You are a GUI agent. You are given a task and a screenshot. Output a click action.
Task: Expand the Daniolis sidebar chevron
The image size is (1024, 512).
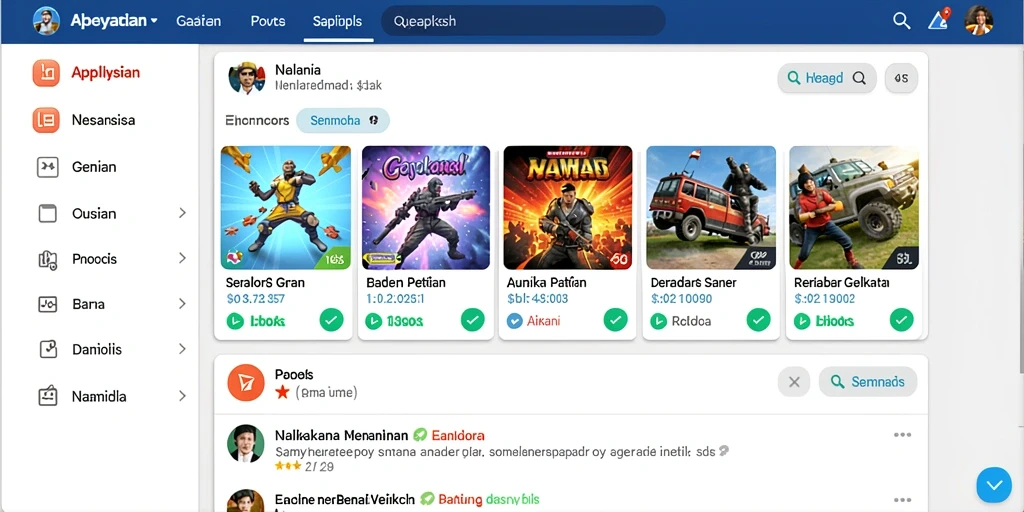pyautogui.click(x=182, y=349)
